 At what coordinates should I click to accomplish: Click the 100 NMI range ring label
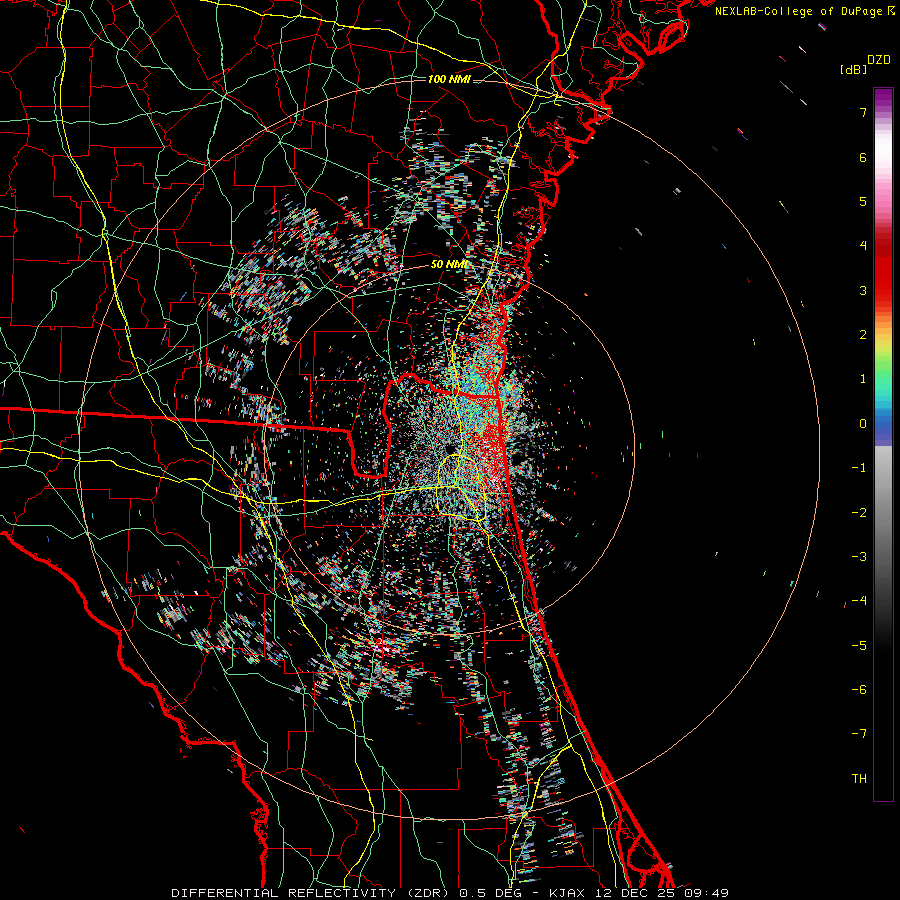tap(449, 79)
